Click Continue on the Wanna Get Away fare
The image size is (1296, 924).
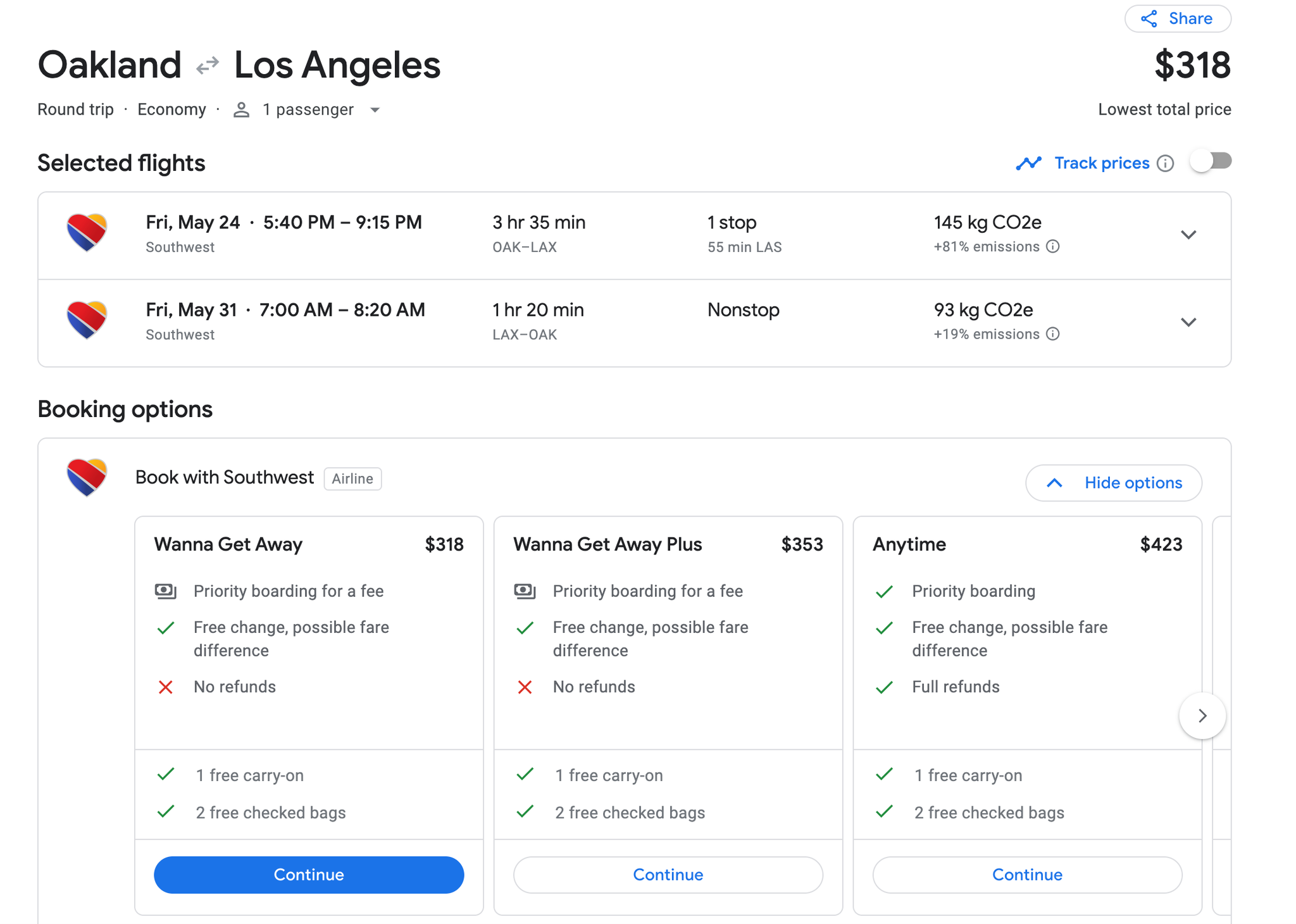click(308, 875)
